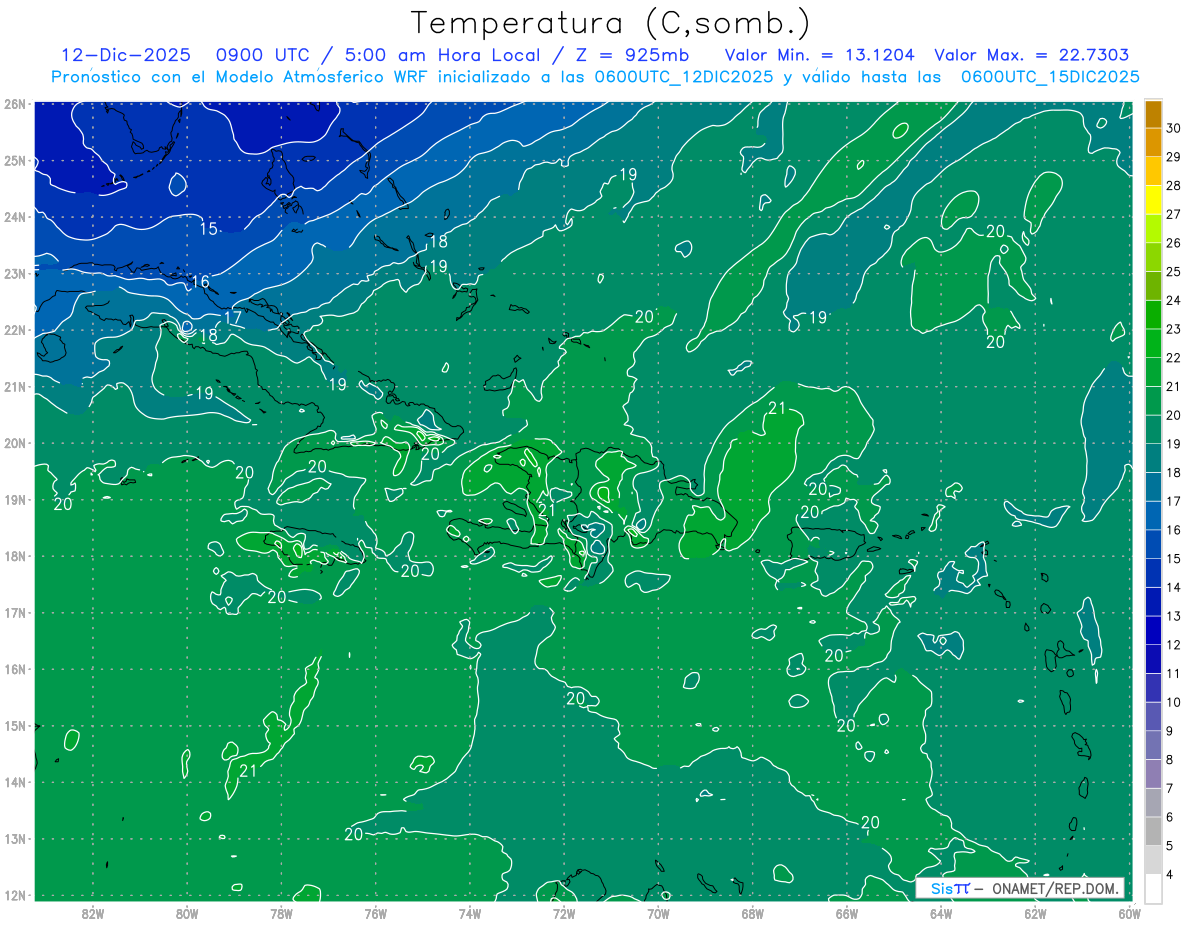Click the "80W" longitude axis label
Viewport: 1200px width, 927px height.
click(187, 913)
